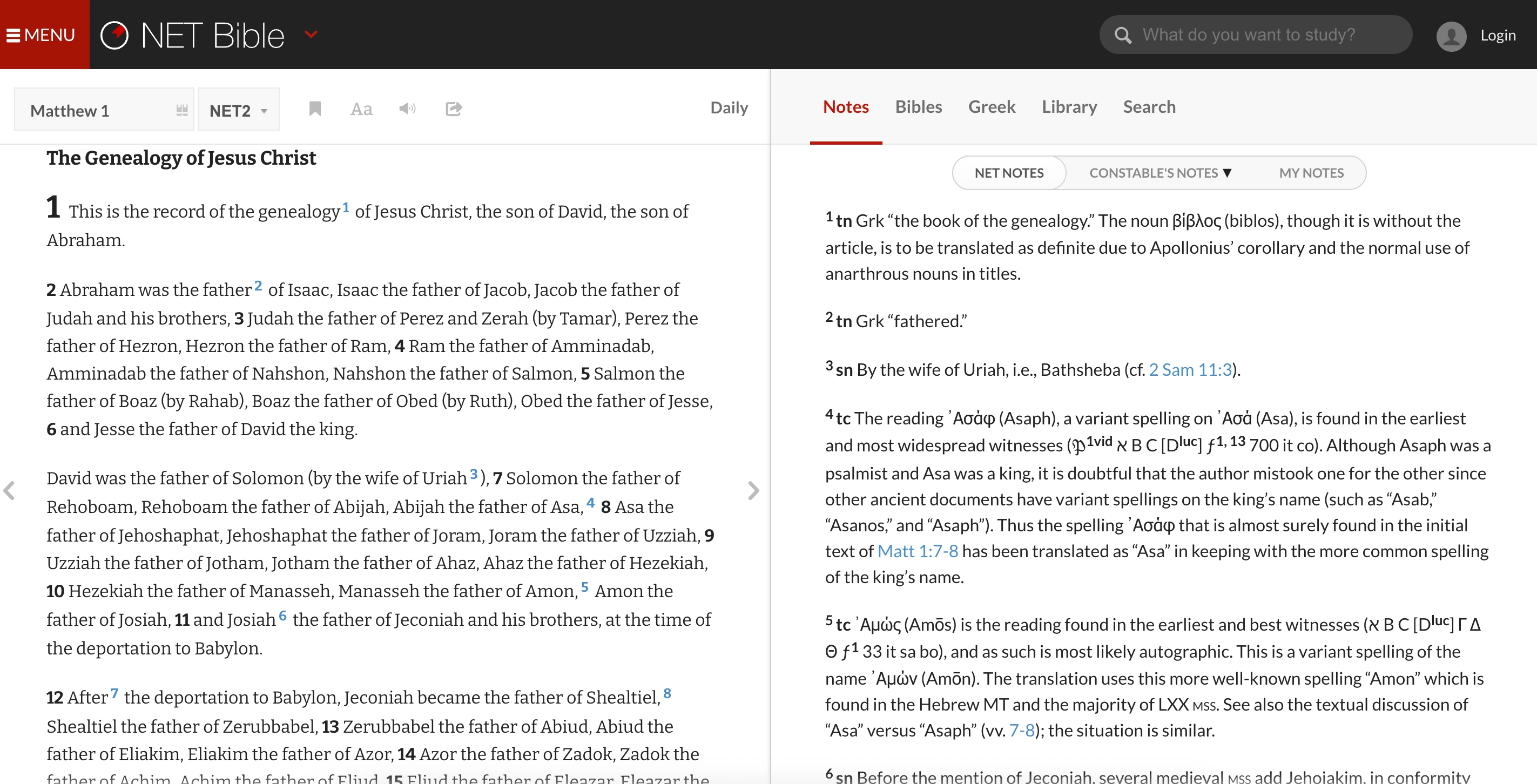The image size is (1537, 784).
Task: Expand the red chevron beside NET Bible
Action: 311,35
